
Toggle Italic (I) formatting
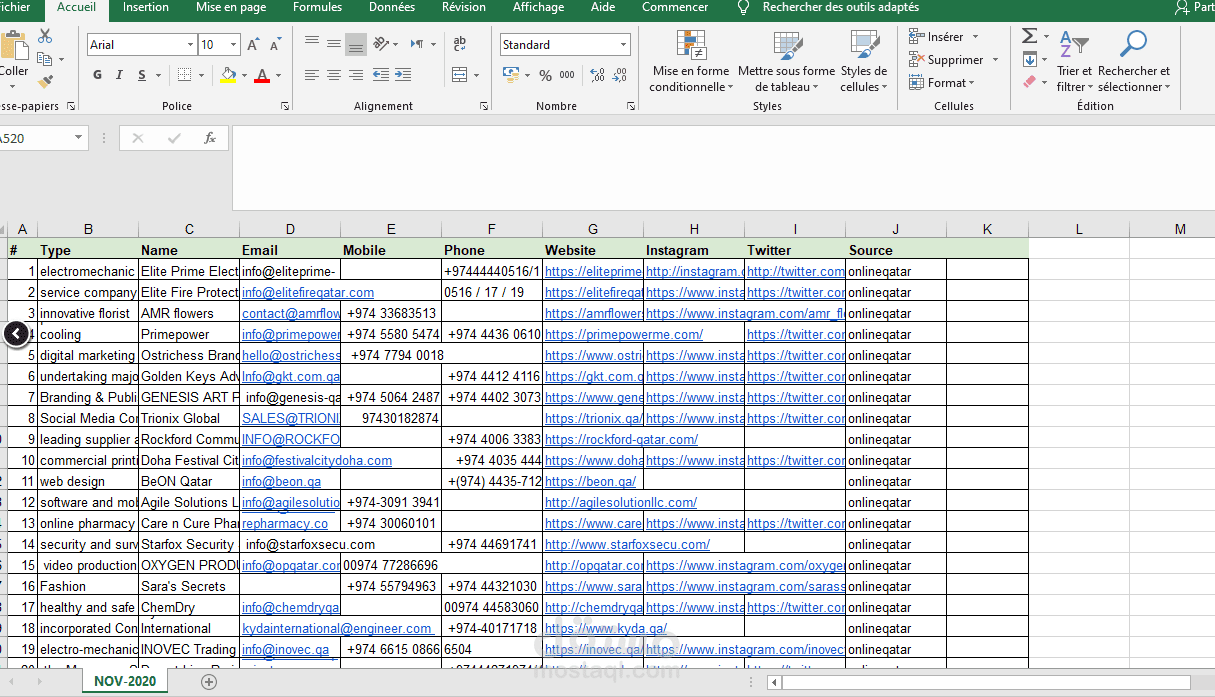(120, 75)
